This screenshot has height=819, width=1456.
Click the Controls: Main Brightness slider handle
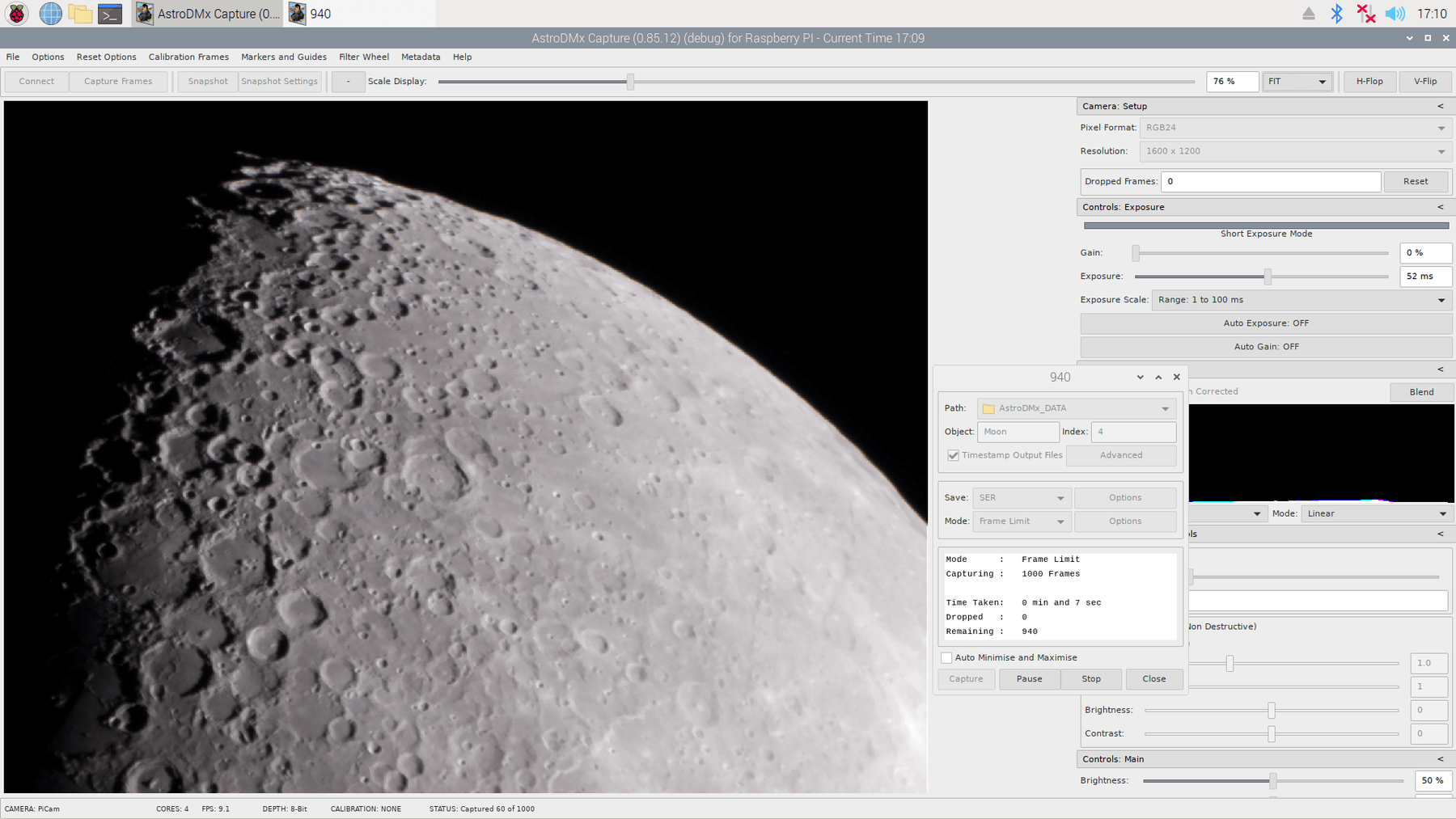click(1273, 781)
